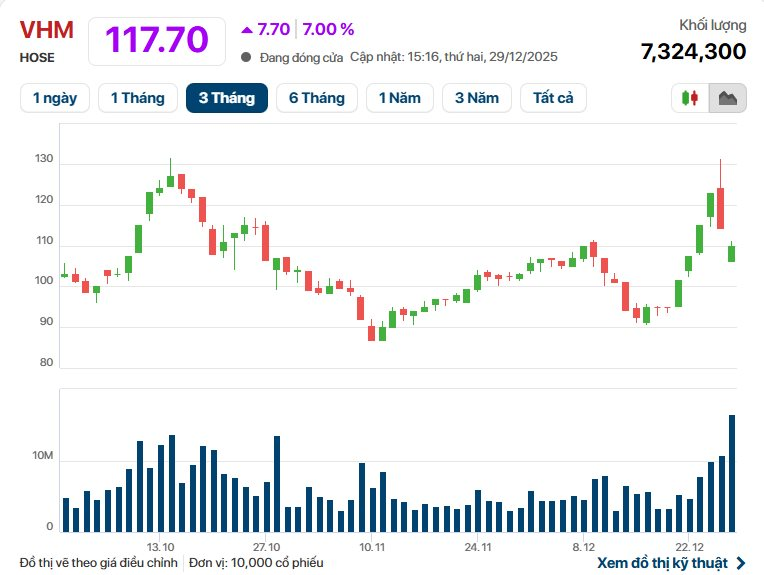
Task: Click the HOSE exchange label
Action: tap(37, 58)
